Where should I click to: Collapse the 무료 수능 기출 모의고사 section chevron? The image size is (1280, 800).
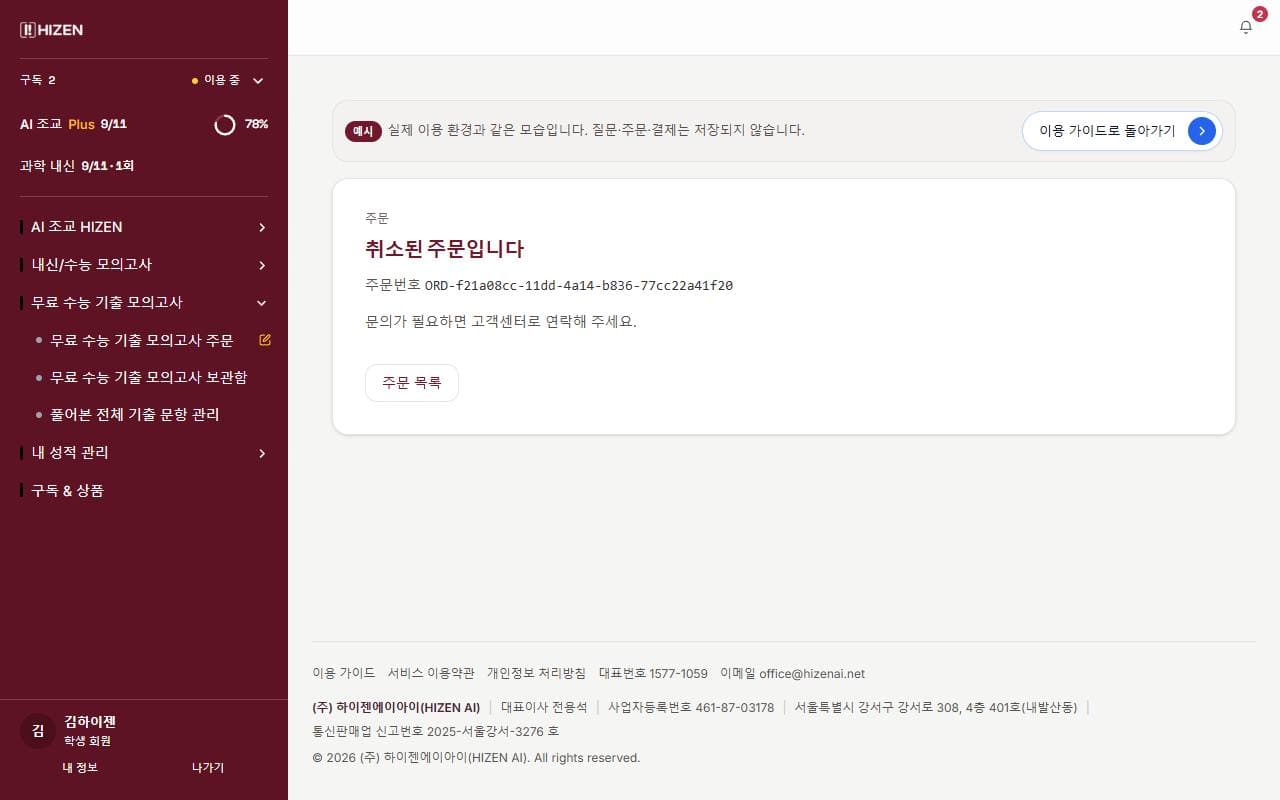click(x=262, y=303)
